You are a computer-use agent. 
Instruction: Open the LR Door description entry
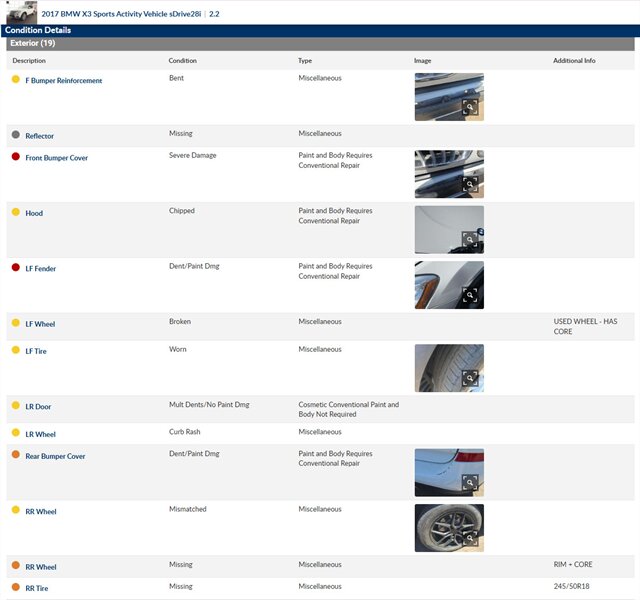pyautogui.click(x=38, y=407)
